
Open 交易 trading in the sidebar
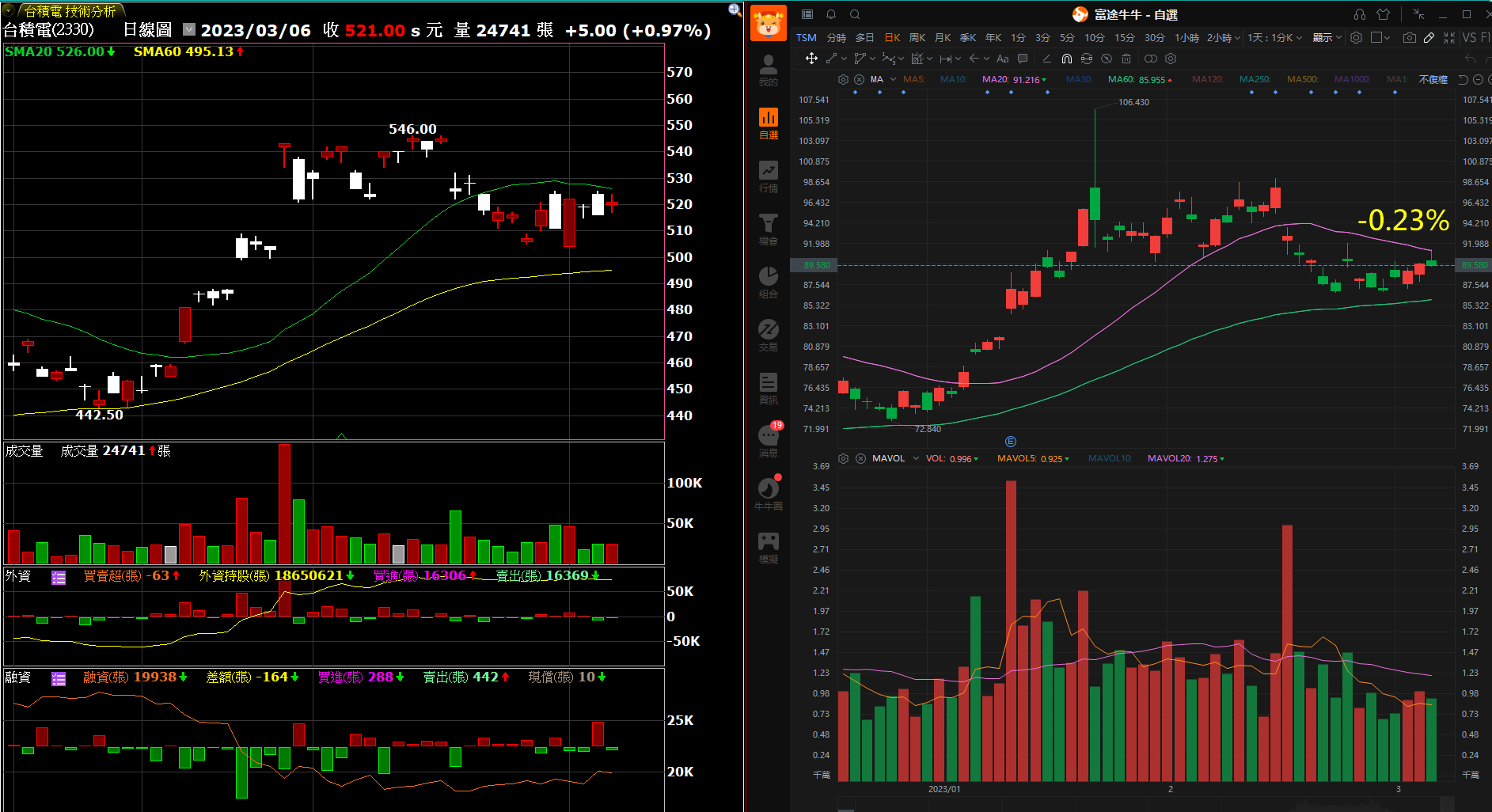coord(768,335)
